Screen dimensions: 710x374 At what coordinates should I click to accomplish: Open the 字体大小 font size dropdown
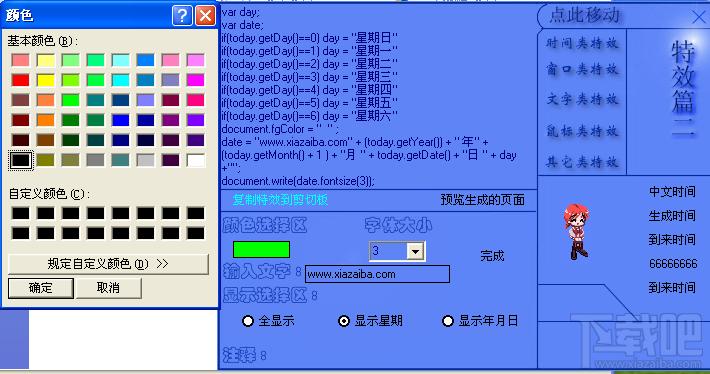click(415, 251)
